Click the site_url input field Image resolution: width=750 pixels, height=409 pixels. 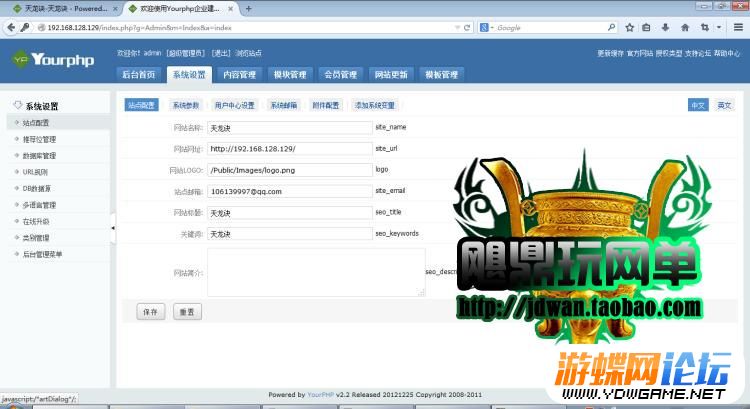click(290, 149)
